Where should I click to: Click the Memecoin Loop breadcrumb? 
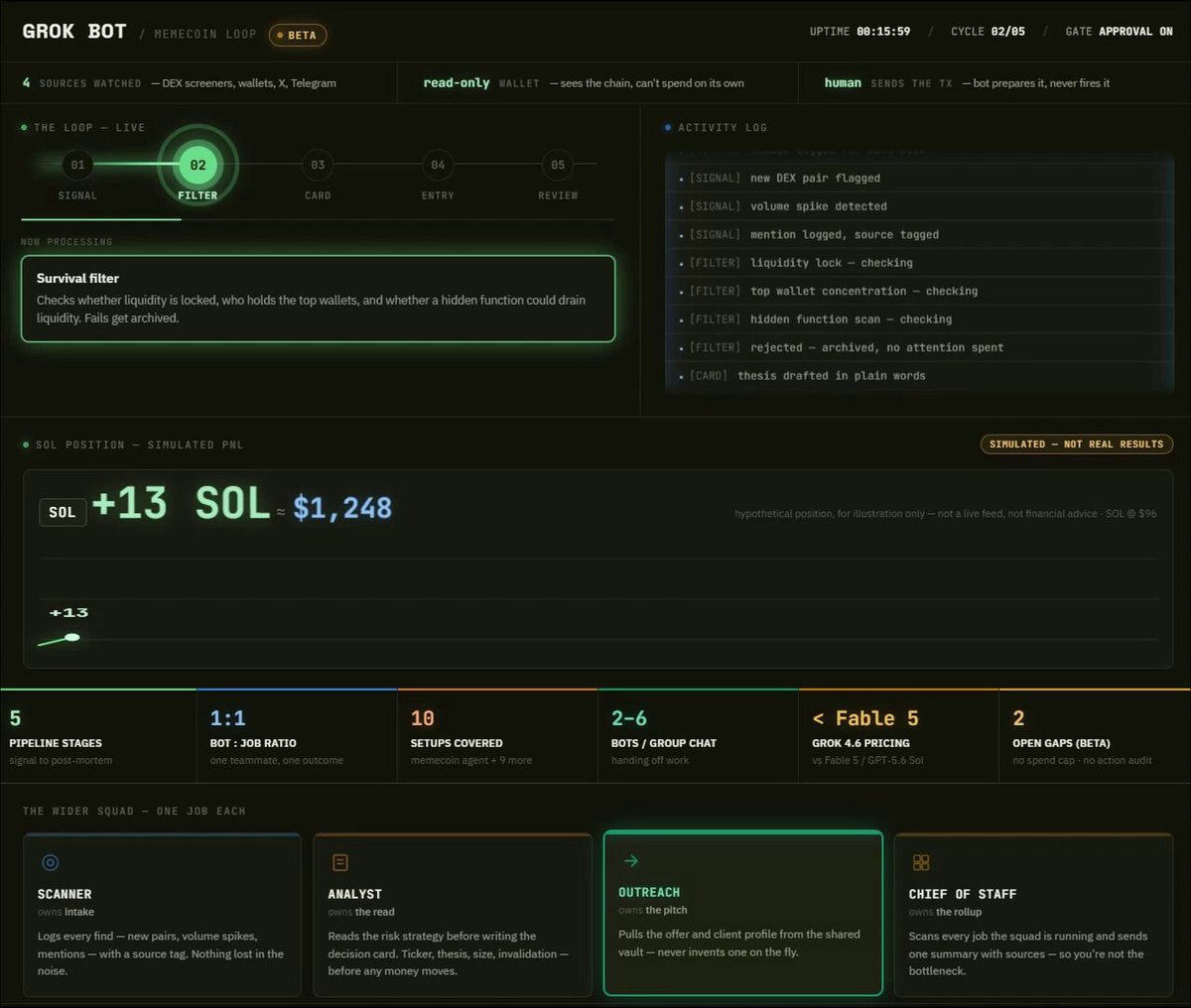coord(205,35)
